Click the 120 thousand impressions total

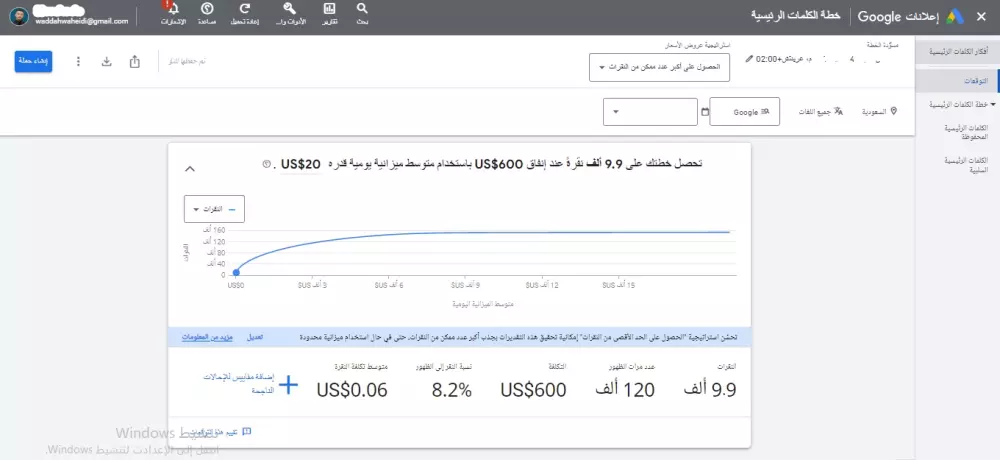point(625,389)
